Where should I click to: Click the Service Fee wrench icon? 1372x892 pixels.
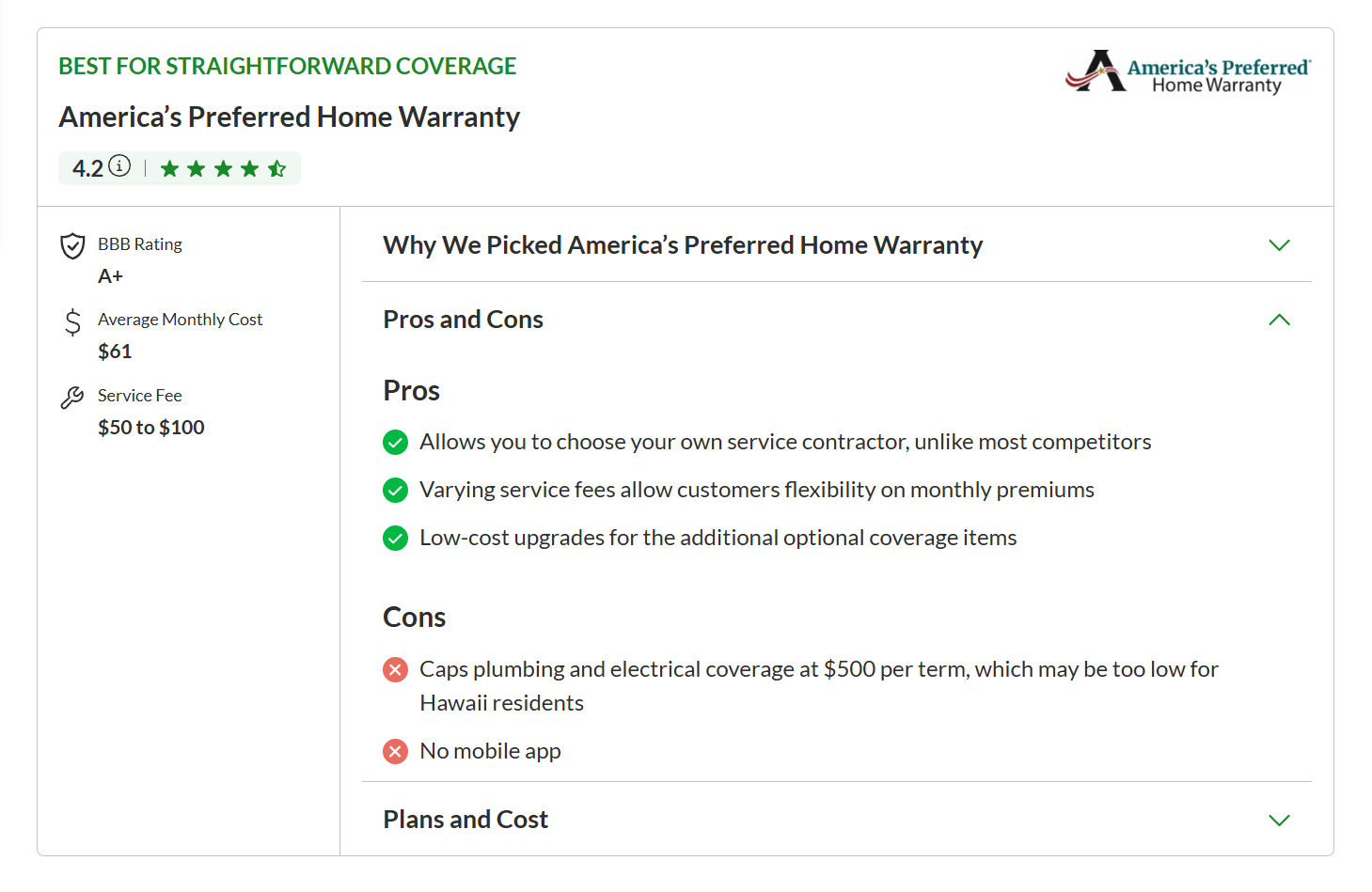point(72,398)
